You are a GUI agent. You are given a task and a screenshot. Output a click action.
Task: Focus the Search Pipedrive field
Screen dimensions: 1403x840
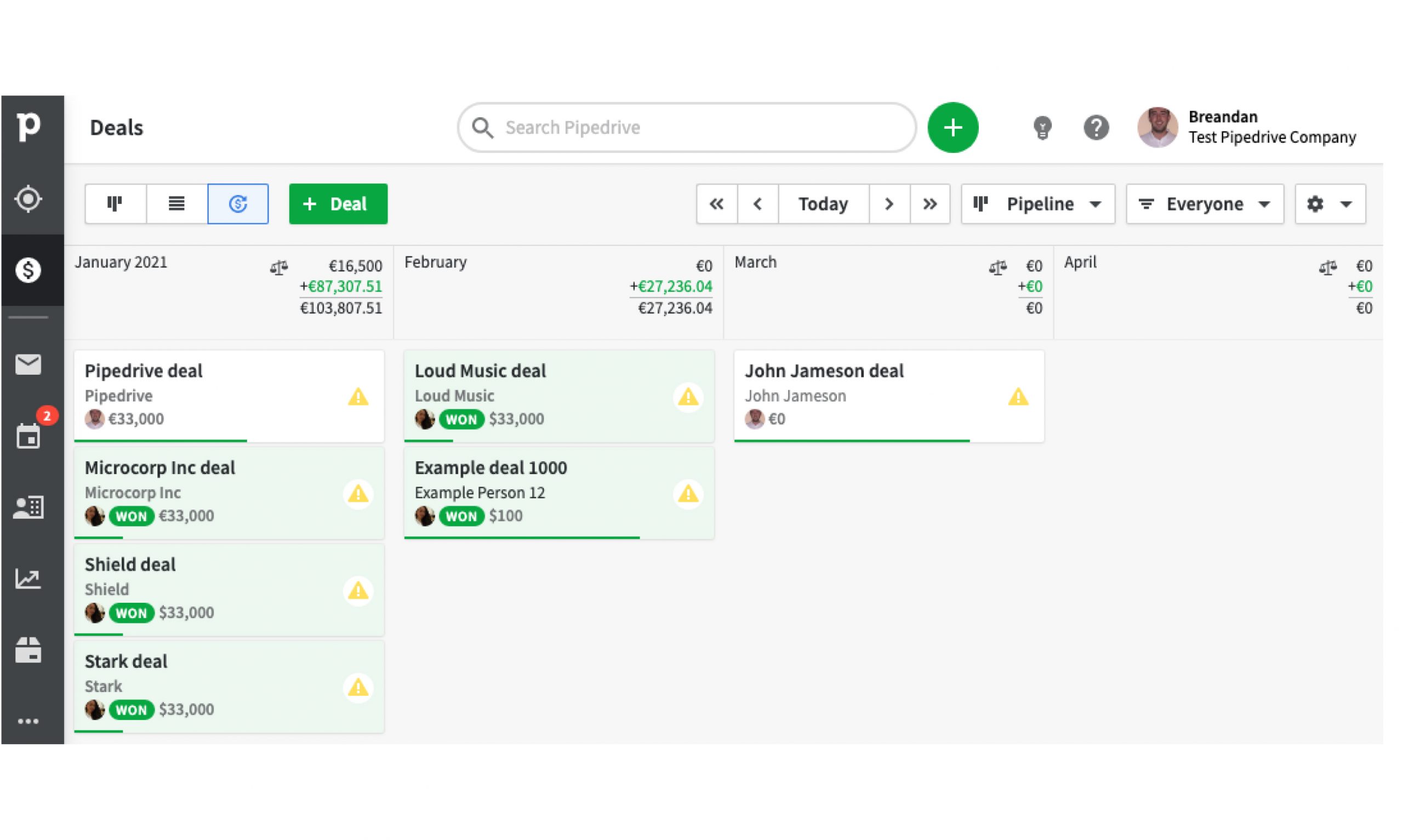click(687, 127)
